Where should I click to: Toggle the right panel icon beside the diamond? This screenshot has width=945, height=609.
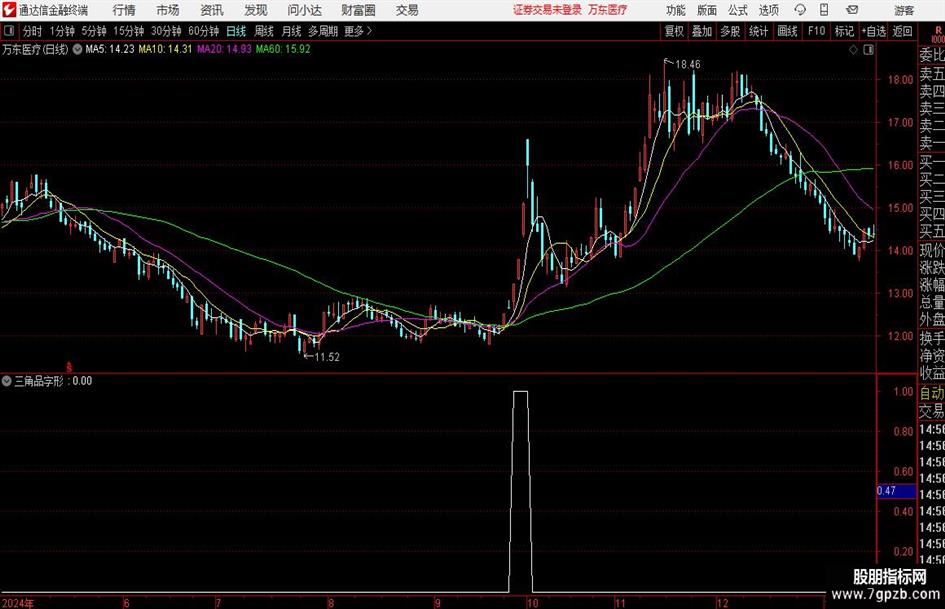click(868, 50)
